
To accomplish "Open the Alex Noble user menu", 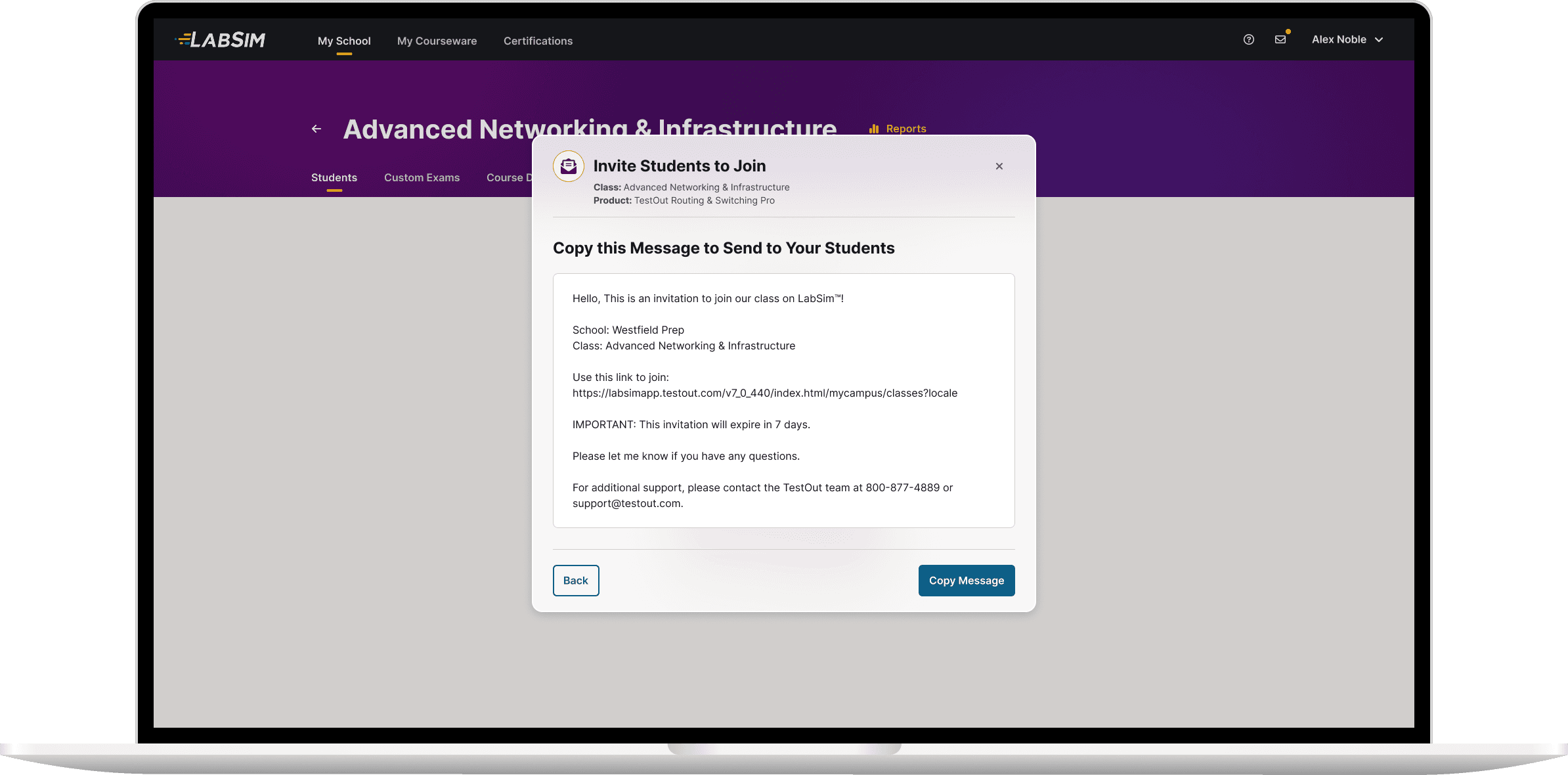I will 1339,39.
